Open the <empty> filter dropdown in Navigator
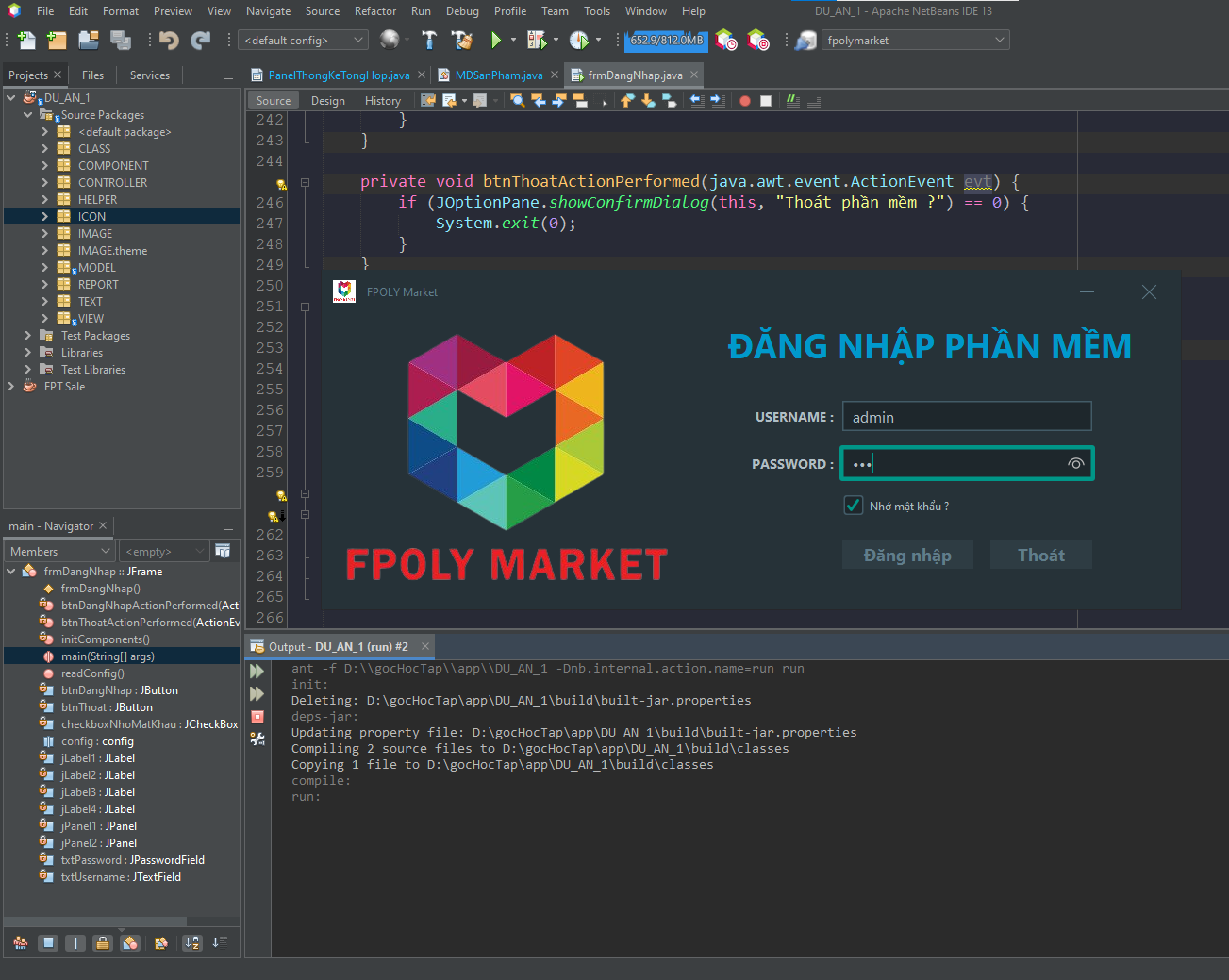The height and width of the screenshot is (980, 1229). coord(163,551)
